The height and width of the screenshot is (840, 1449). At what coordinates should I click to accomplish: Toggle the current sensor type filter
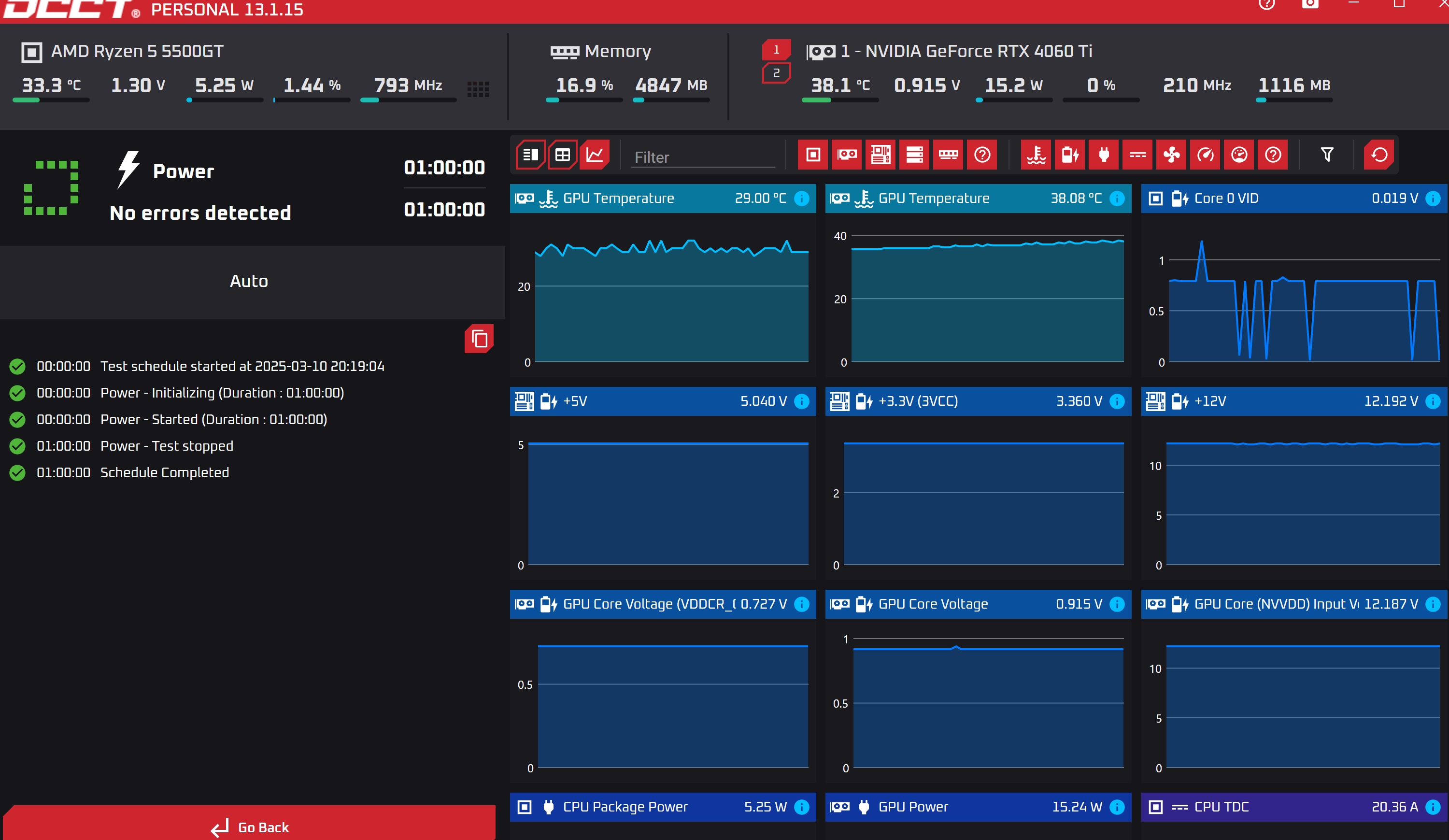pyautogui.click(x=1138, y=155)
